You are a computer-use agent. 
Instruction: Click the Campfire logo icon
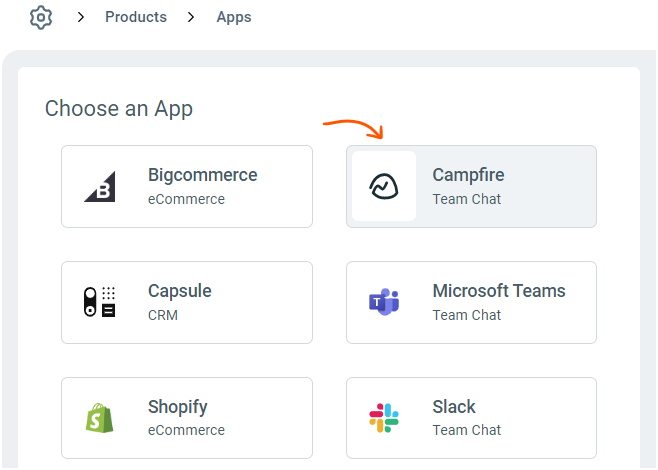click(x=384, y=186)
